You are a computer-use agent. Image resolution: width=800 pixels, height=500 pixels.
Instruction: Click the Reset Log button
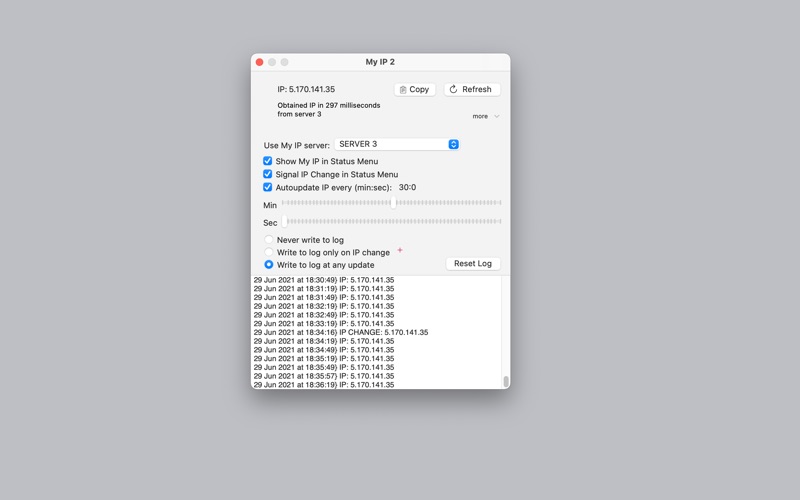point(472,263)
